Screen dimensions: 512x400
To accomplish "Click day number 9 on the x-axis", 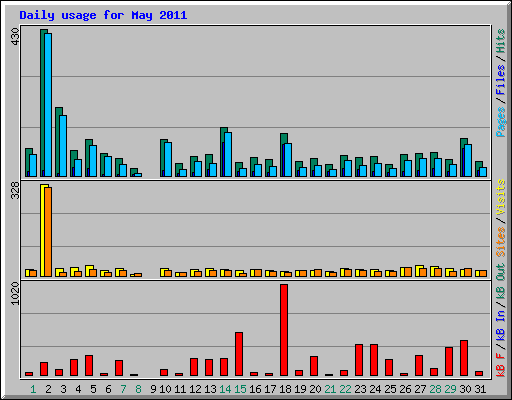I will [153, 389].
